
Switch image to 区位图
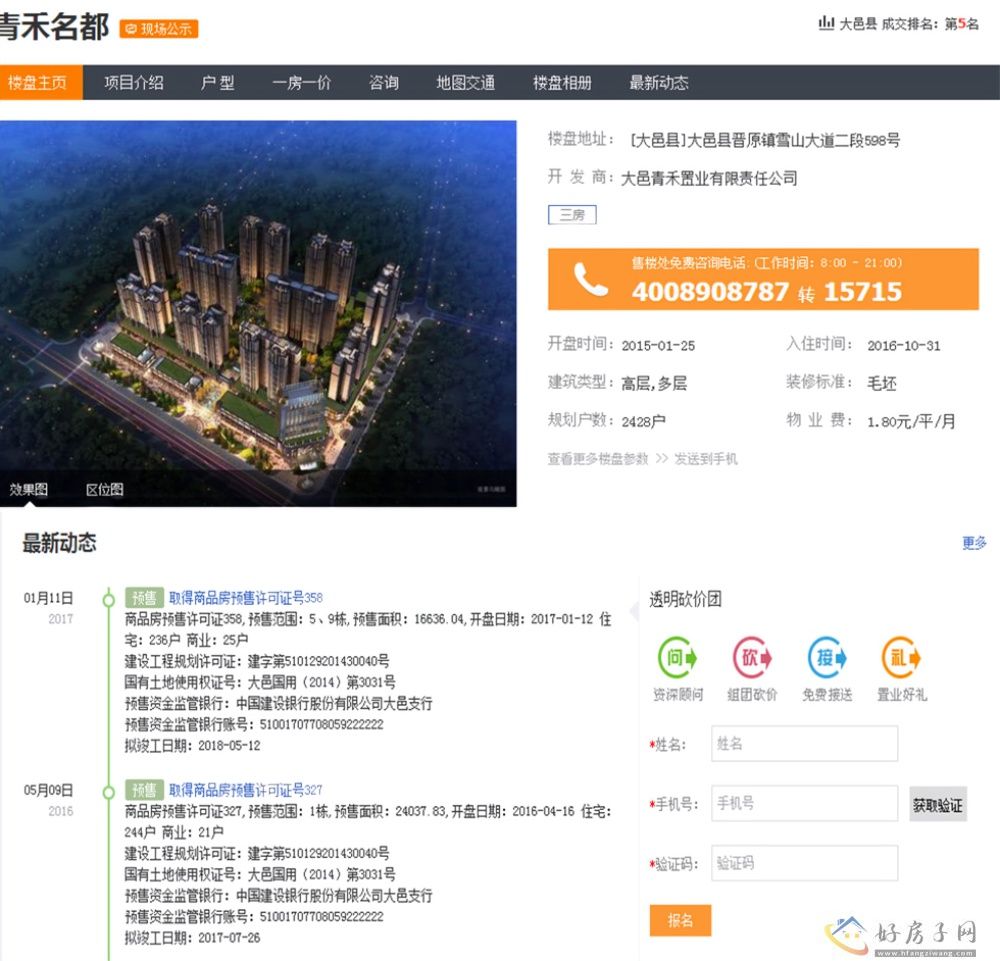tap(105, 489)
